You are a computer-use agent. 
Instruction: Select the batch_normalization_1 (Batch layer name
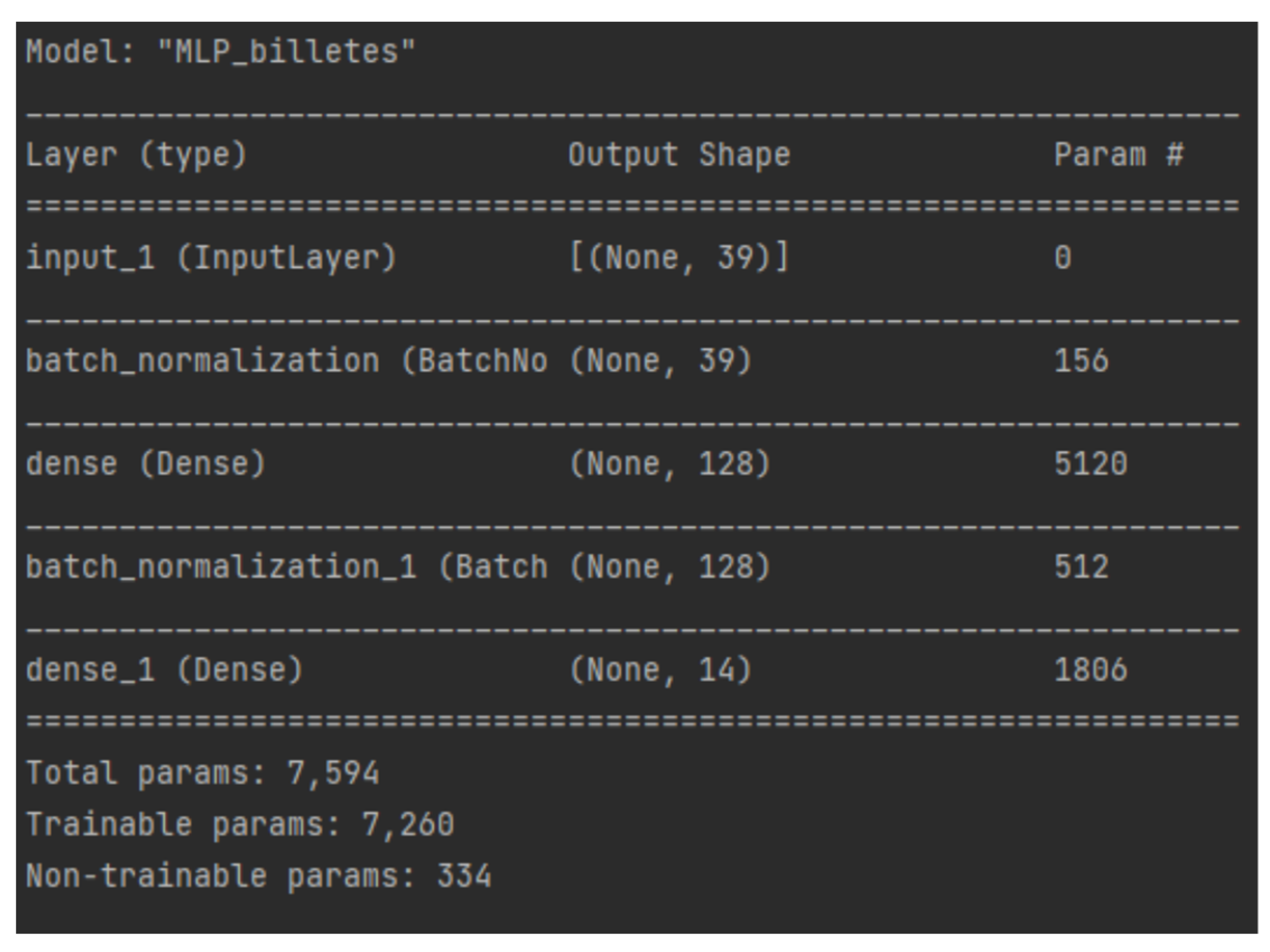click(286, 567)
